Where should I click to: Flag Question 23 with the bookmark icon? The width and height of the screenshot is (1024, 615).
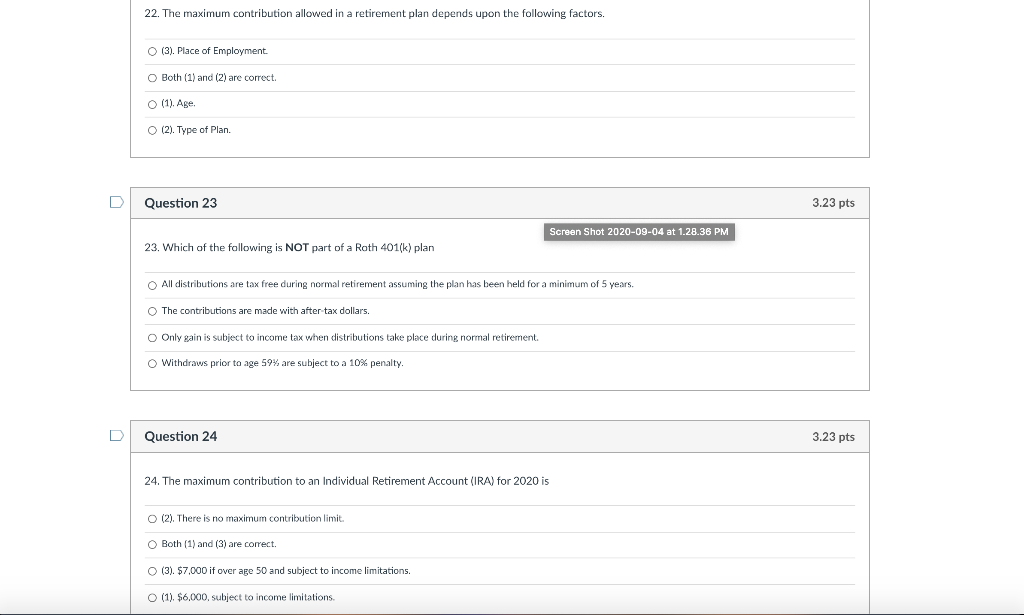(116, 202)
